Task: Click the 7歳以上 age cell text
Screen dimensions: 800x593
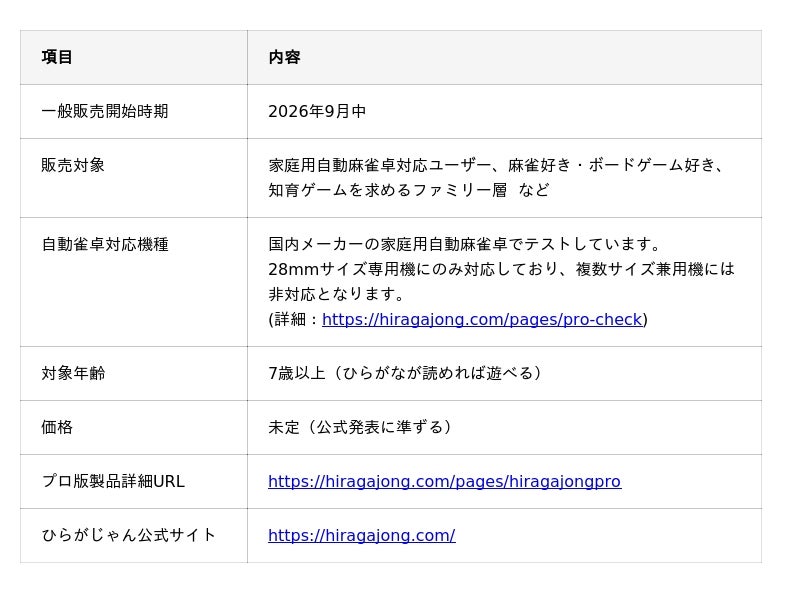Action: click(x=405, y=374)
